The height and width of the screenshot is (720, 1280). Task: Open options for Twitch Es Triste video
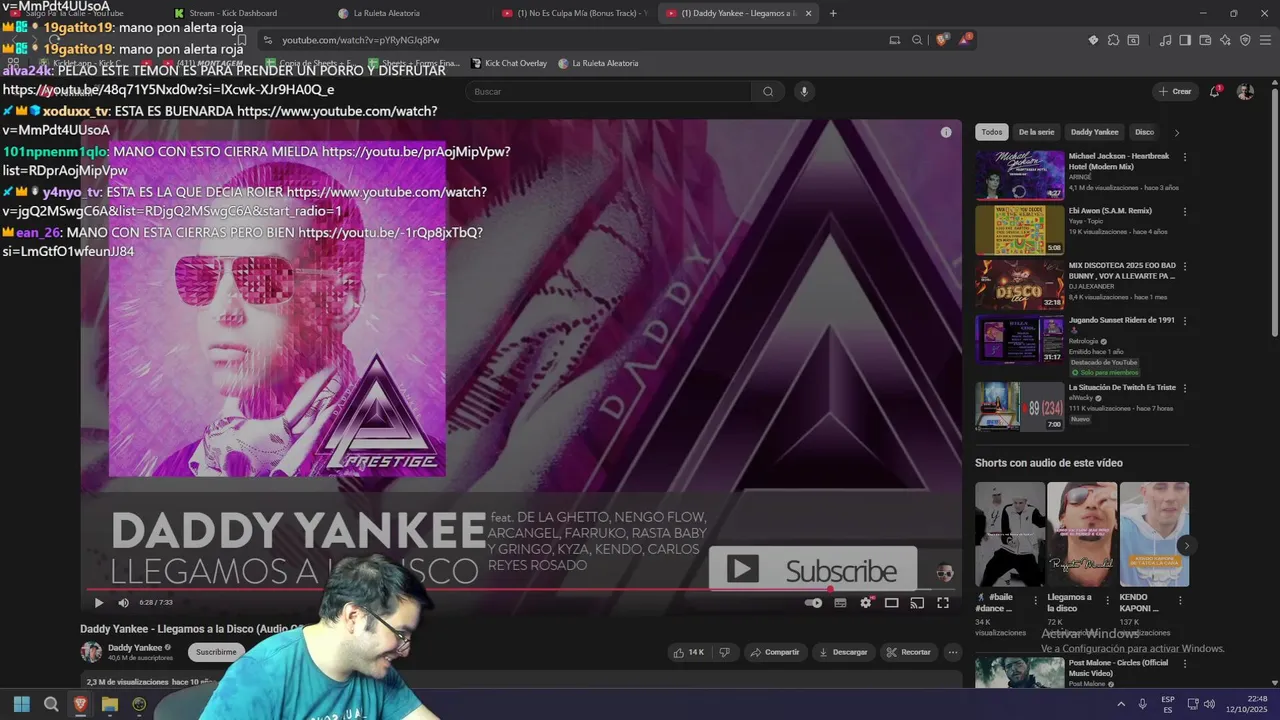(x=1185, y=388)
